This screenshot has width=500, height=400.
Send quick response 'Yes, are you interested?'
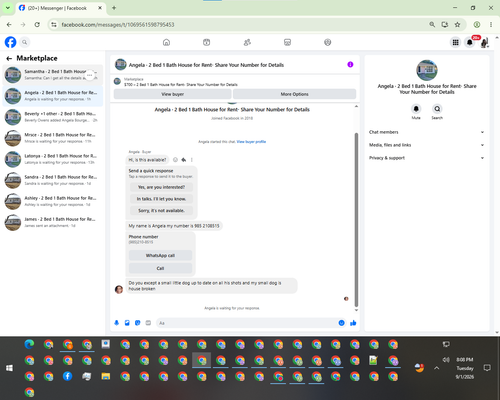click(161, 187)
